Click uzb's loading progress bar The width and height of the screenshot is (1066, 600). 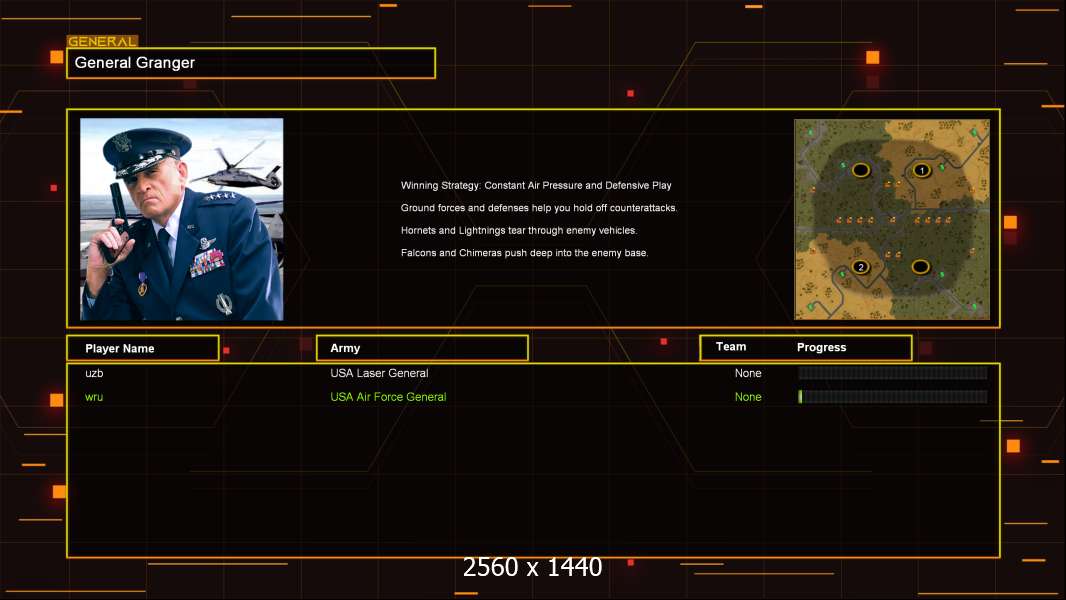click(893, 372)
